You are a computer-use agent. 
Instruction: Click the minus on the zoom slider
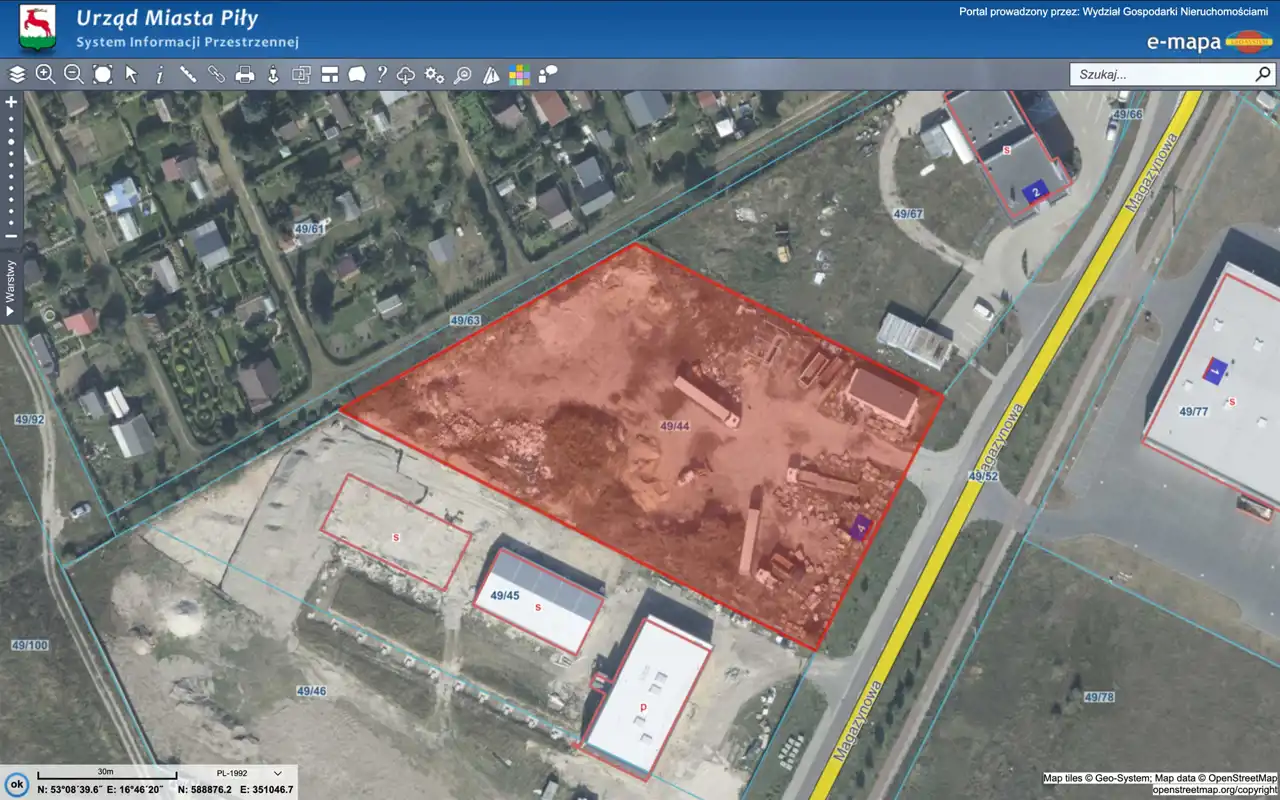coord(11,236)
